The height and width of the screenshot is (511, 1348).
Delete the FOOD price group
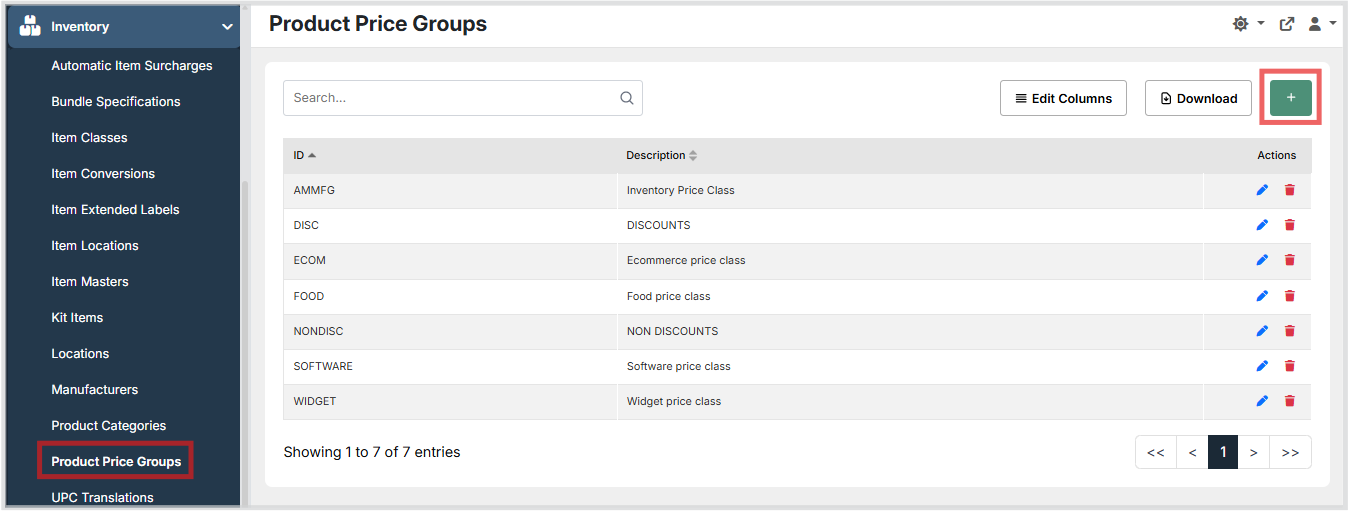click(x=1290, y=296)
